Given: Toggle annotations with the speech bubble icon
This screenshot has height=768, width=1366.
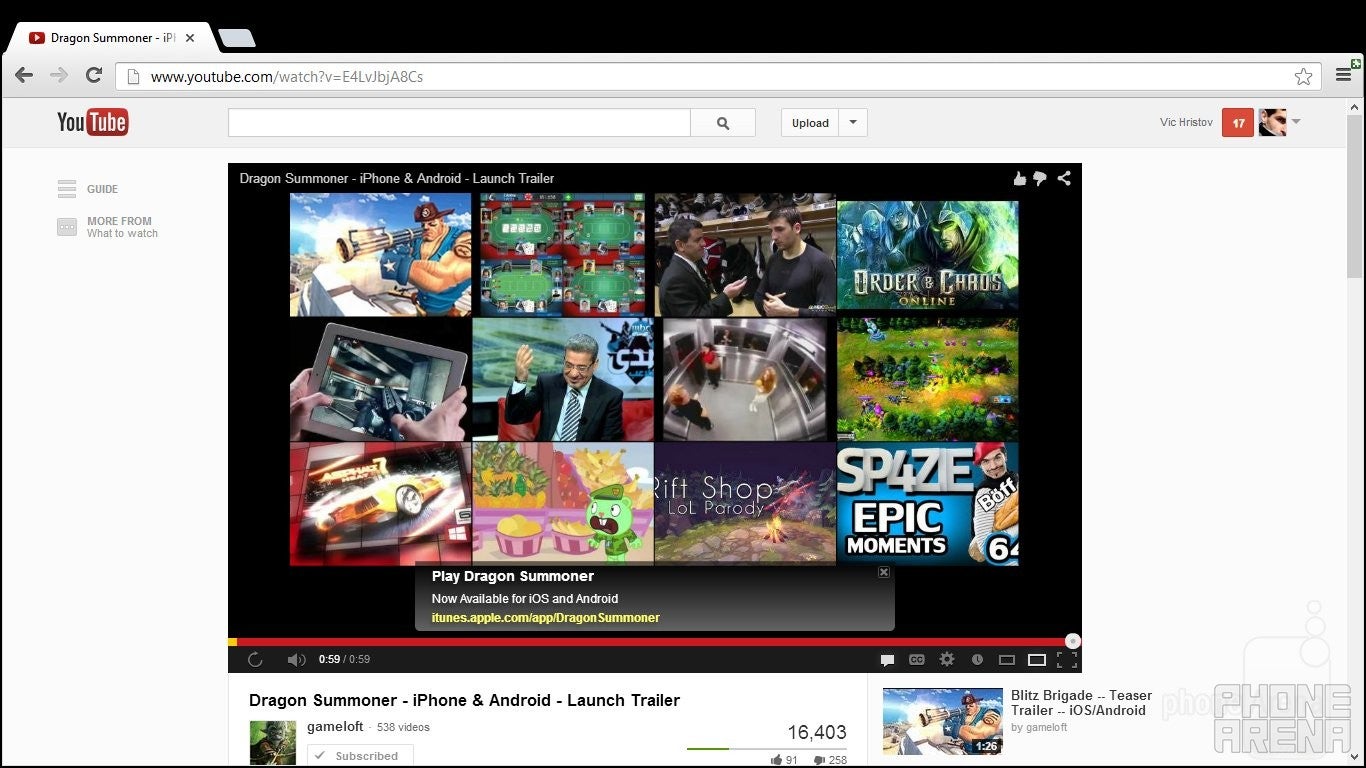Looking at the screenshot, I should pyautogui.click(x=887, y=660).
